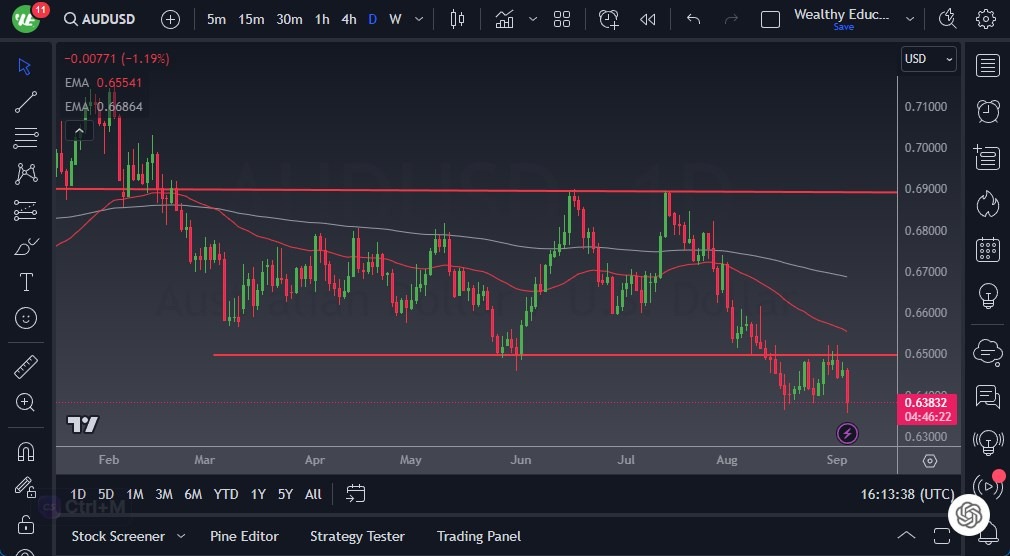Toggle the magnet snap mode
Screen dimensions: 1010x556
click(x=26, y=451)
